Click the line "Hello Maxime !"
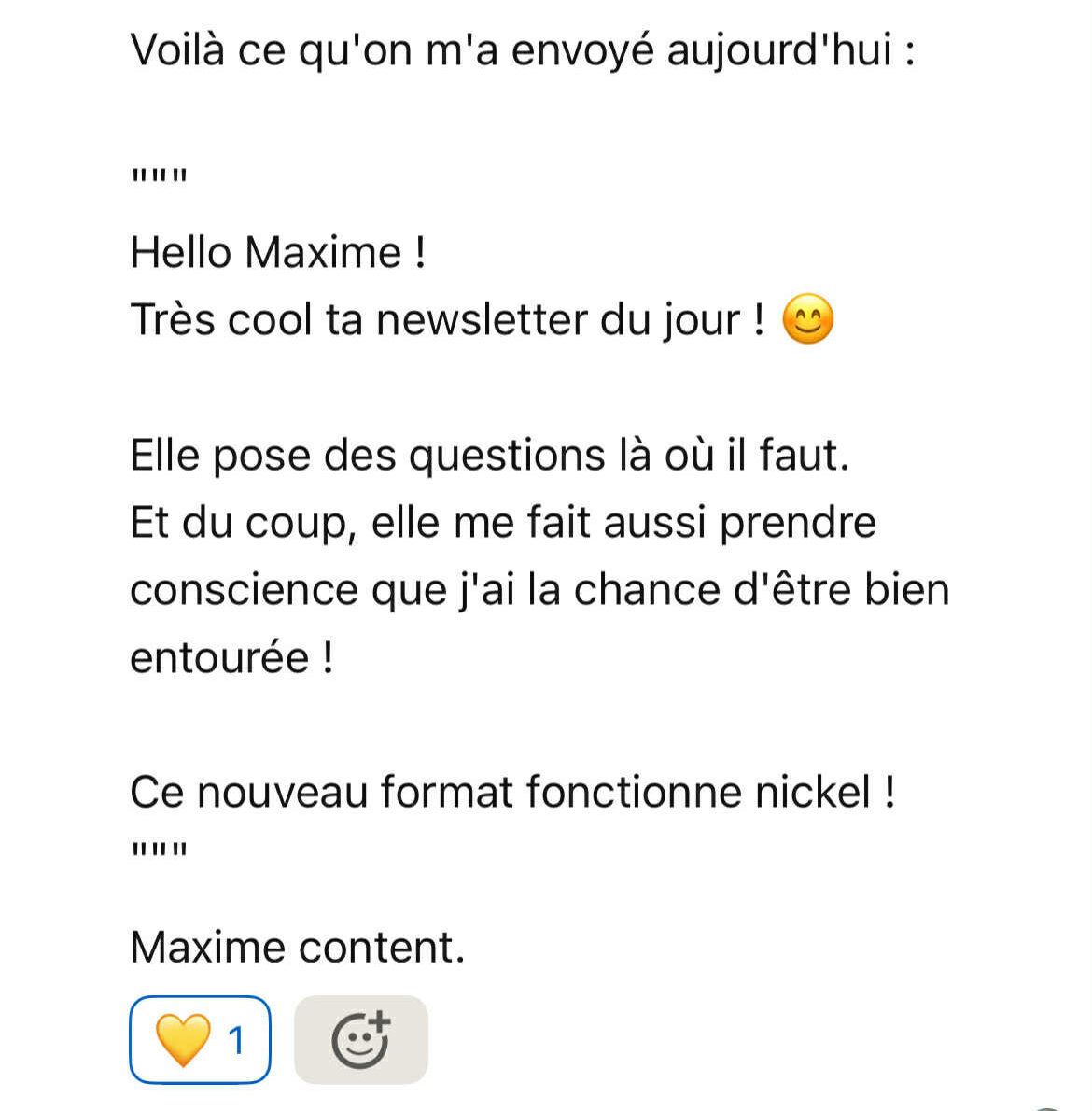 (278, 252)
